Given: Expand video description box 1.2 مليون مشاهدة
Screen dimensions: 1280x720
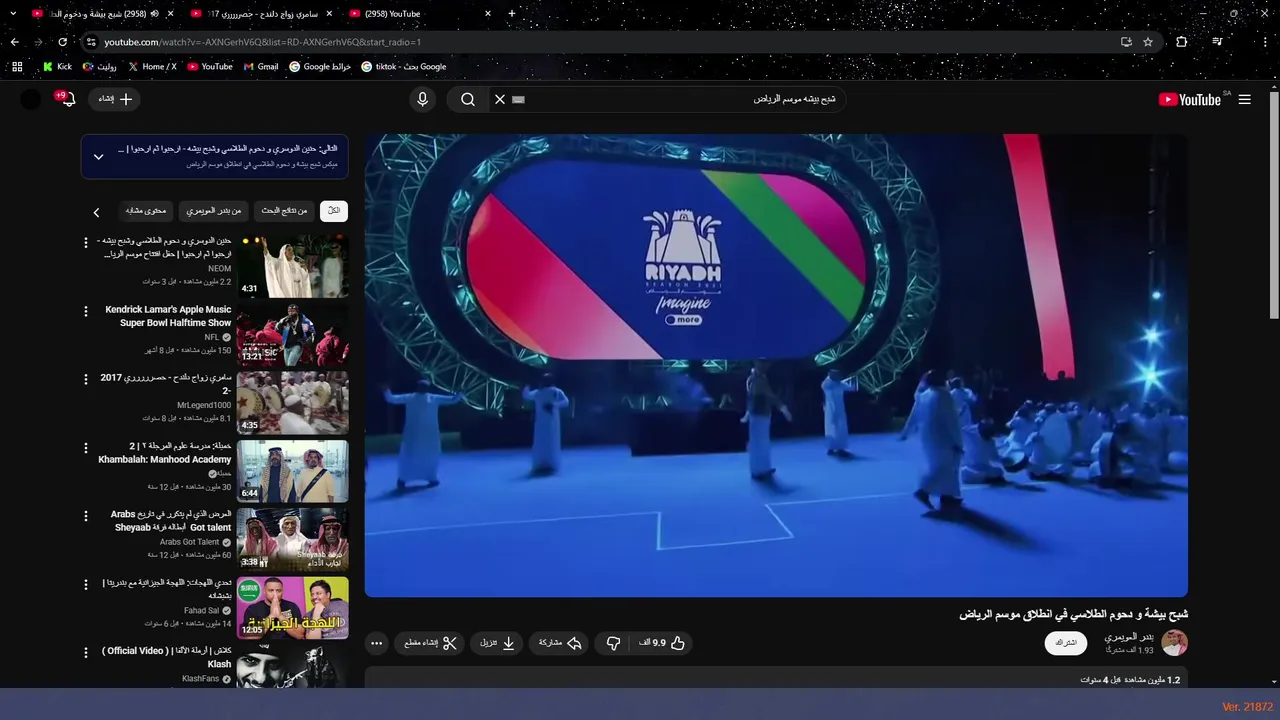Looking at the screenshot, I should pos(776,678).
